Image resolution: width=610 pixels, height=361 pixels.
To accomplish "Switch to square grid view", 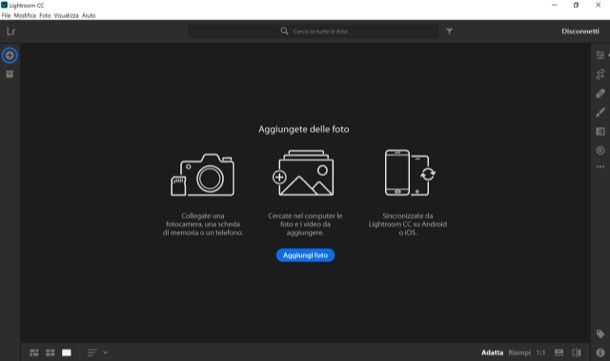I will click(x=50, y=352).
